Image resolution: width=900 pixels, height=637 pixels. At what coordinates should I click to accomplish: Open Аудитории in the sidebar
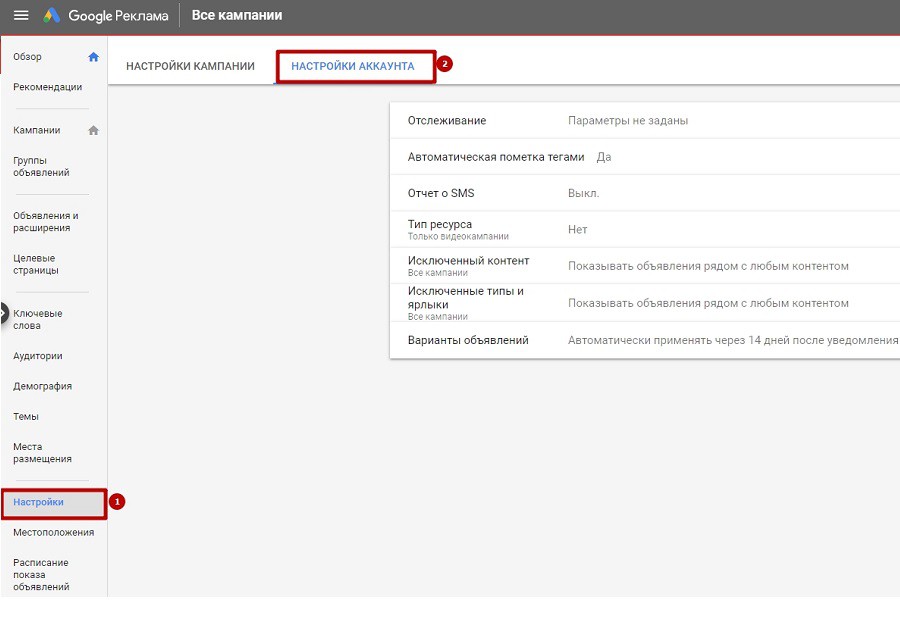point(38,355)
